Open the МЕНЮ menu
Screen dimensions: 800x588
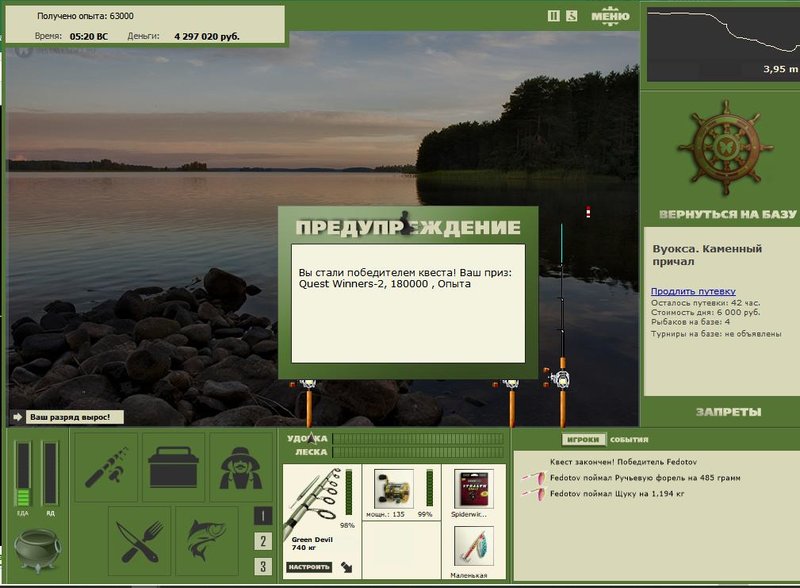[x=610, y=16]
